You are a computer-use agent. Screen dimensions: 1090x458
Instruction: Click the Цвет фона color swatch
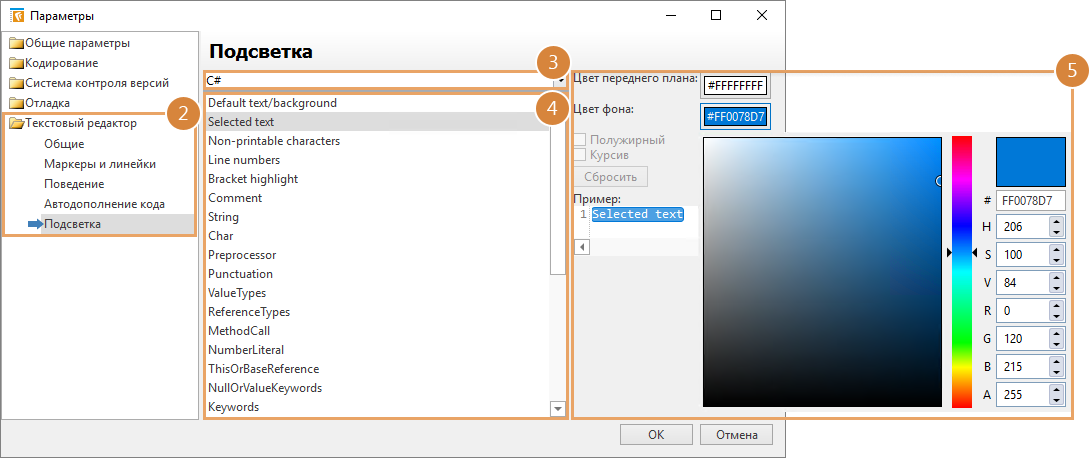tap(736, 117)
